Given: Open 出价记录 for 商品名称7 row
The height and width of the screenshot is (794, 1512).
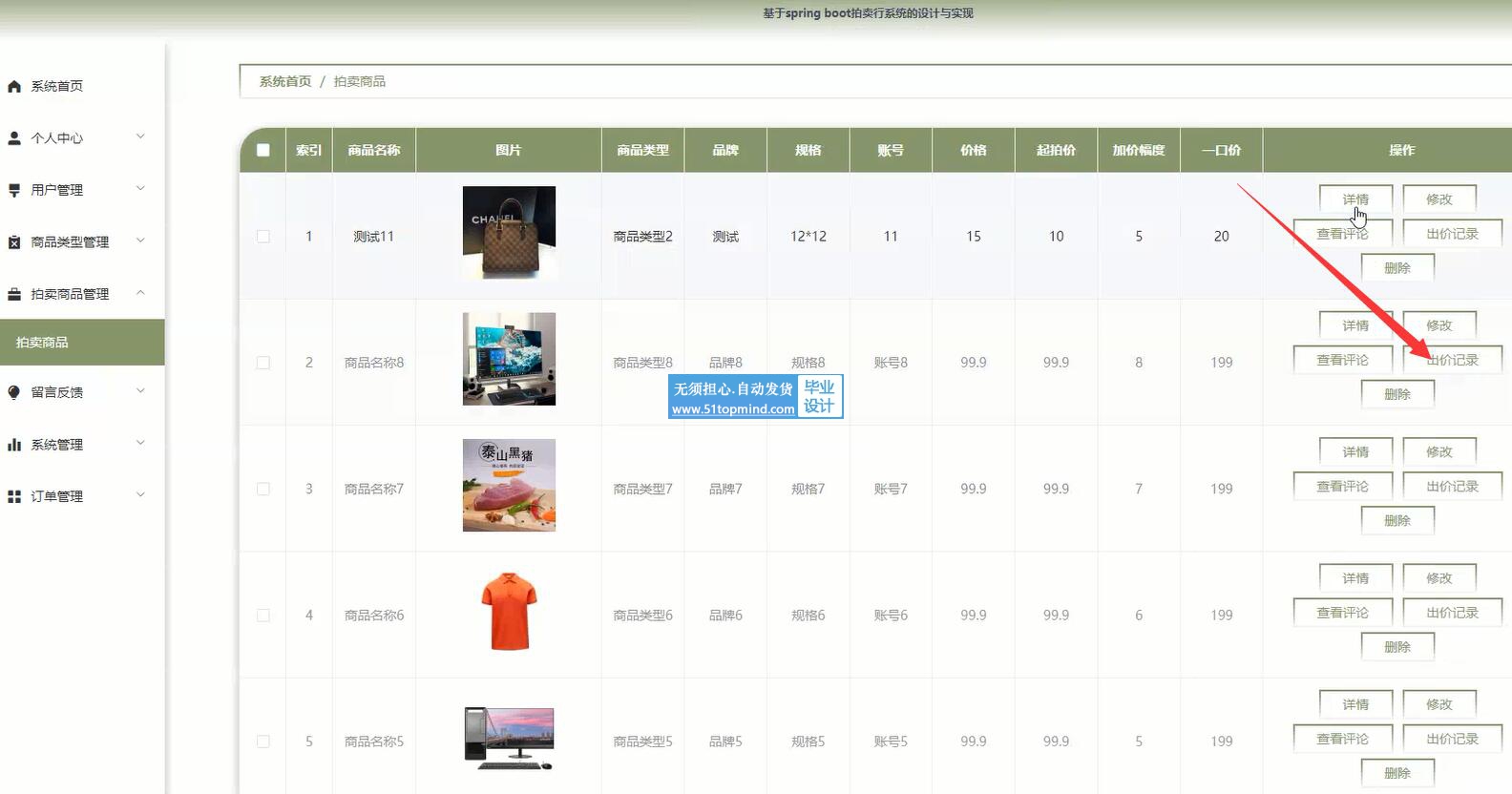Looking at the screenshot, I should pos(1453,486).
